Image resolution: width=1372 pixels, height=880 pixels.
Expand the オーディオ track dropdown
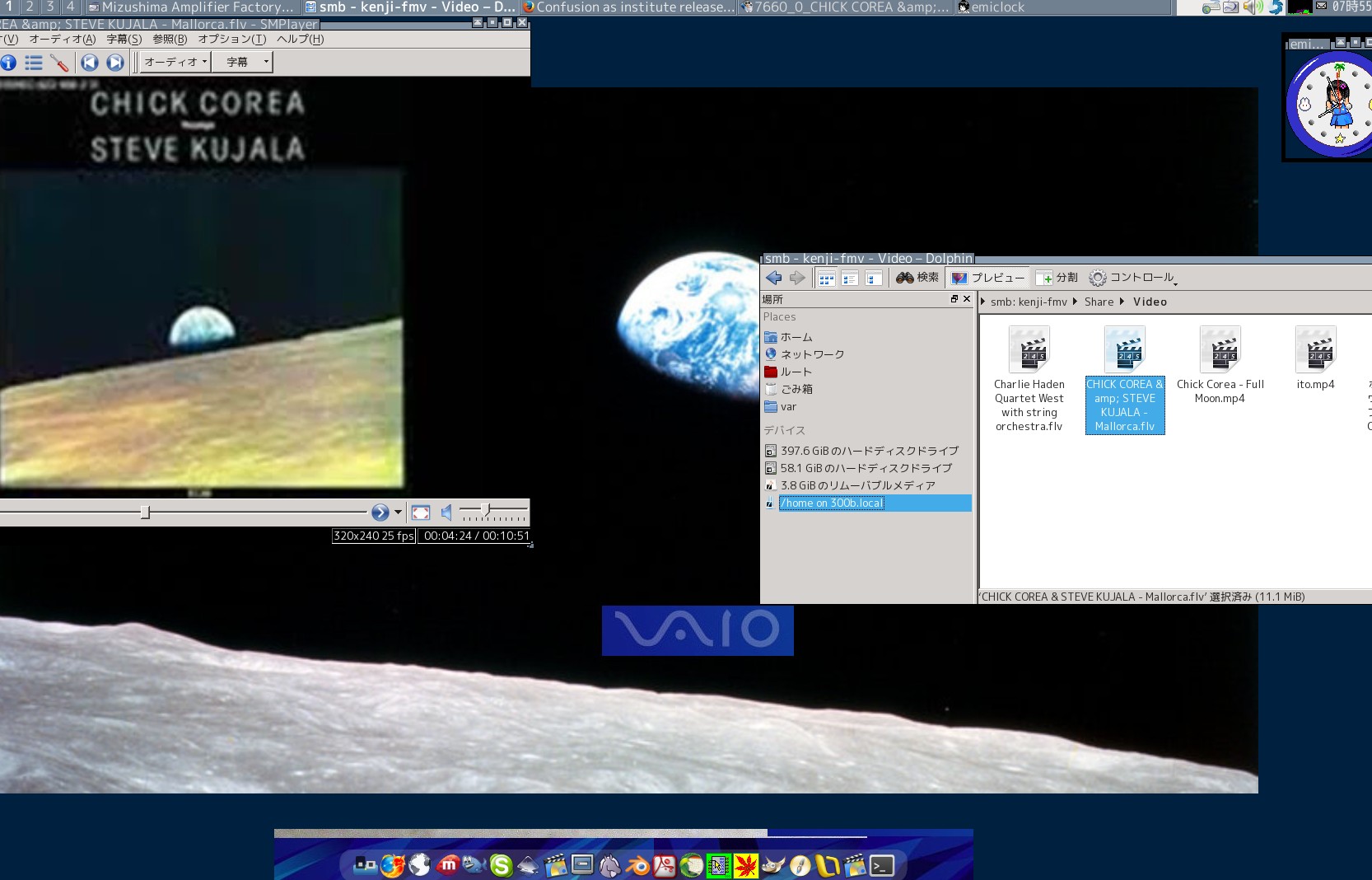[175, 62]
